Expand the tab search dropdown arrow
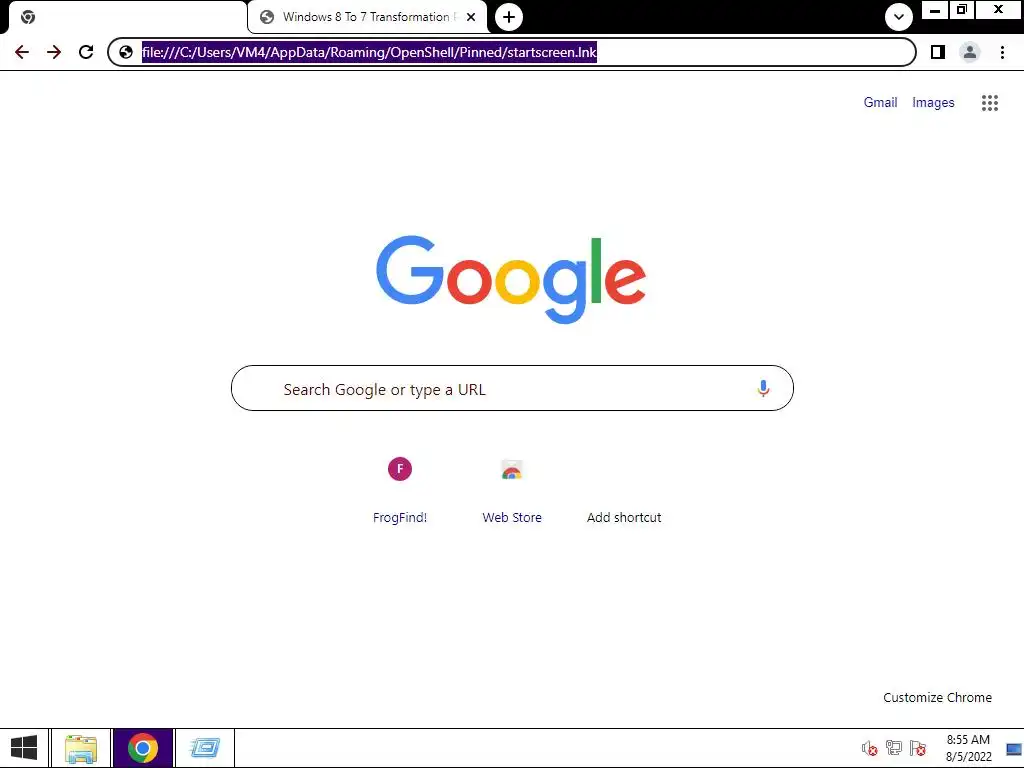Screen dimensions: 1024x768 click(899, 17)
